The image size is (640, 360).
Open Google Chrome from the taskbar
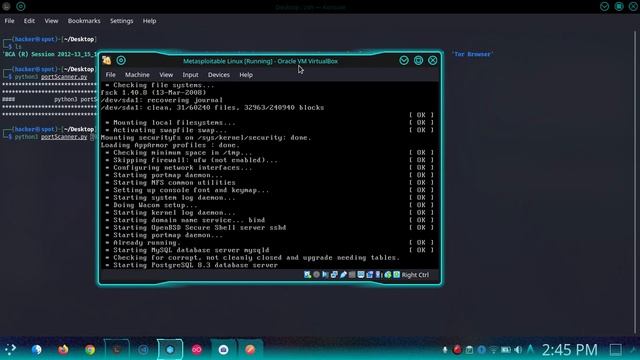[x=90, y=349]
